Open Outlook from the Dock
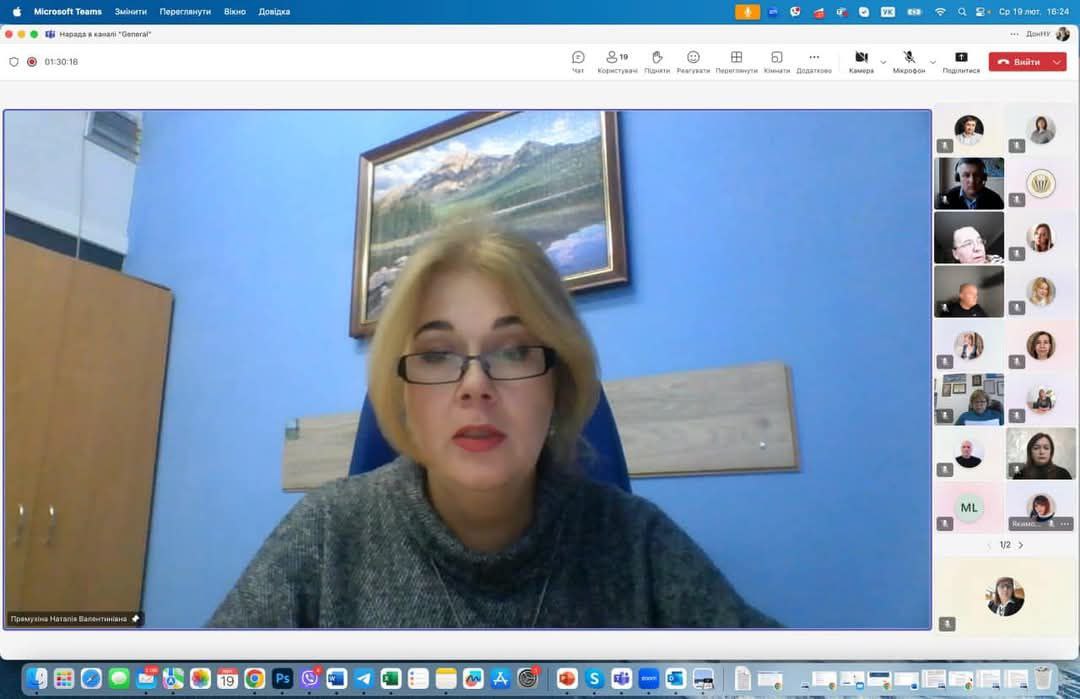 (676, 679)
